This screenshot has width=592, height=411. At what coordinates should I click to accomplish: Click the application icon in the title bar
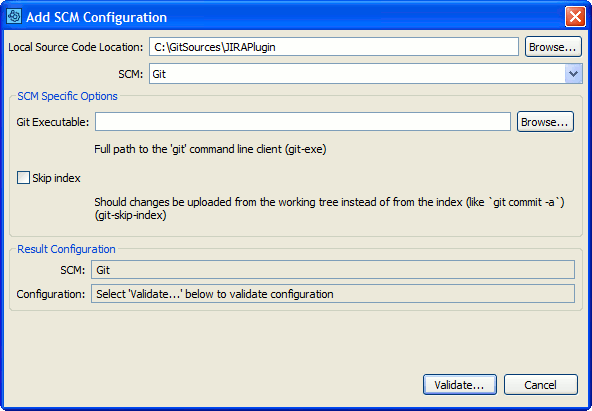point(14,17)
